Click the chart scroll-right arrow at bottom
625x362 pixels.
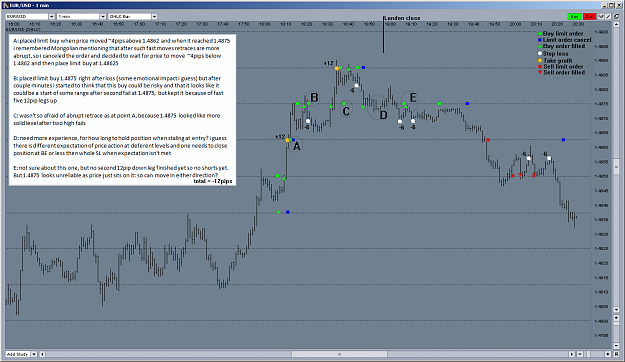tap(572, 354)
